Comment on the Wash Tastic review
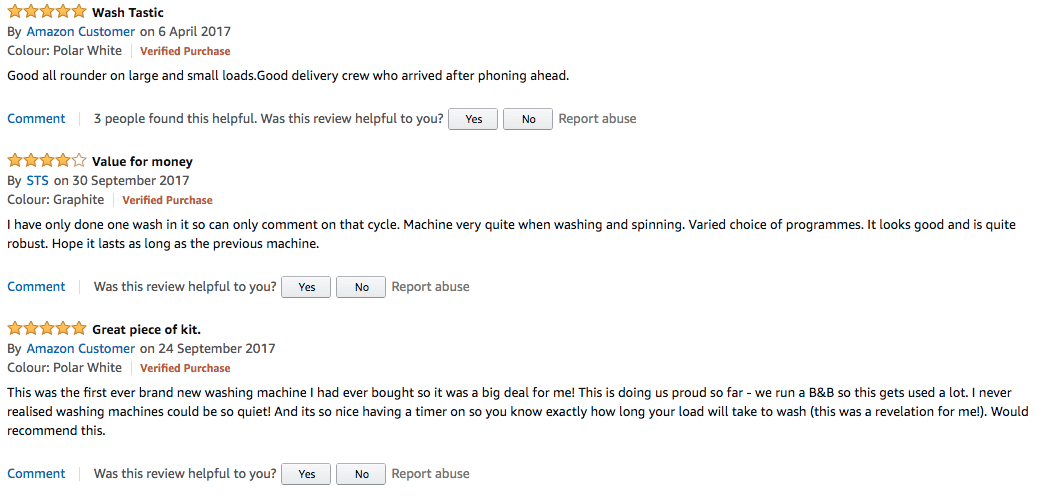Viewport: 1056px width, 500px height. pyautogui.click(x=36, y=119)
